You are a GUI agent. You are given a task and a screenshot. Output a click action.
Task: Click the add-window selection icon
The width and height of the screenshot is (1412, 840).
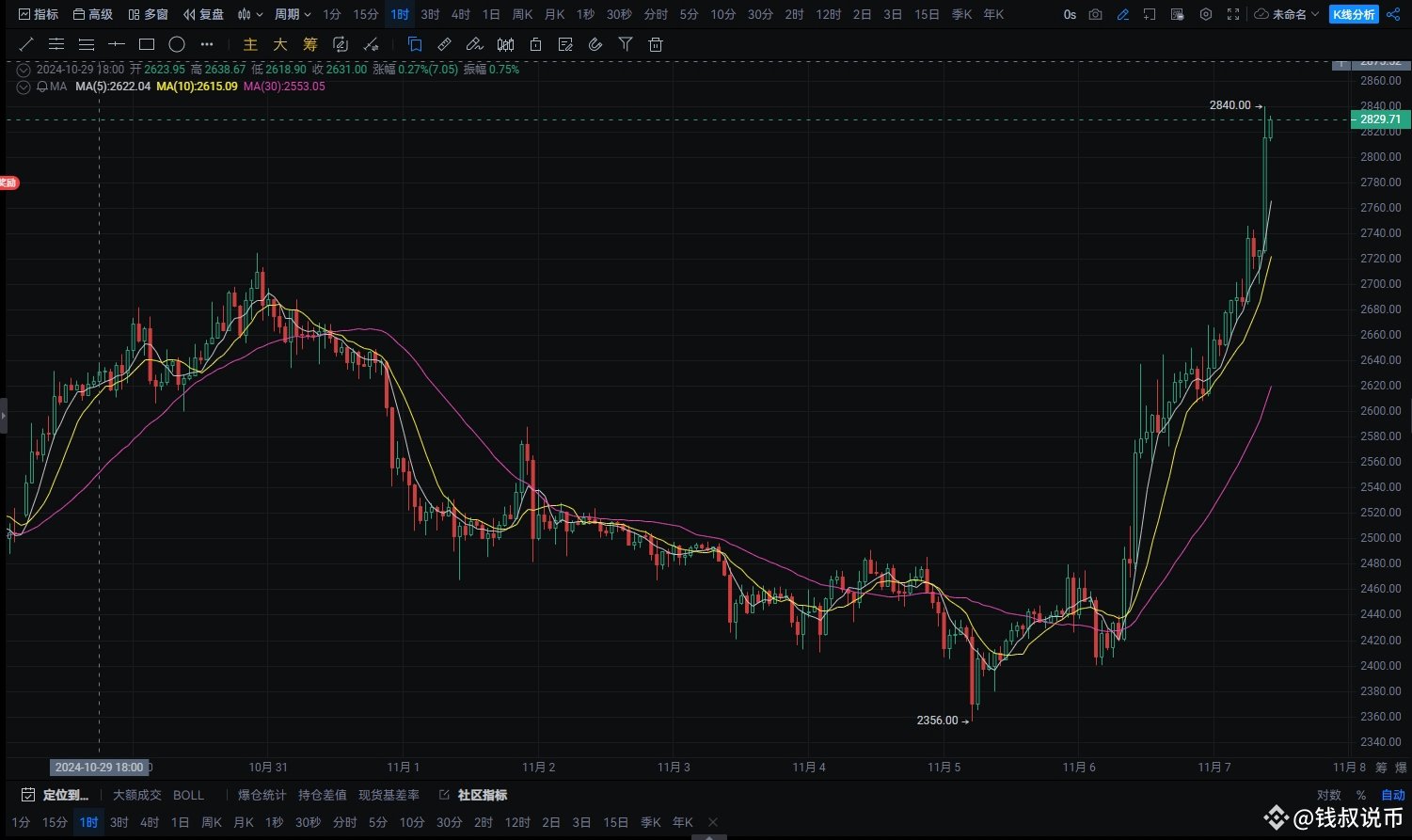click(1150, 14)
